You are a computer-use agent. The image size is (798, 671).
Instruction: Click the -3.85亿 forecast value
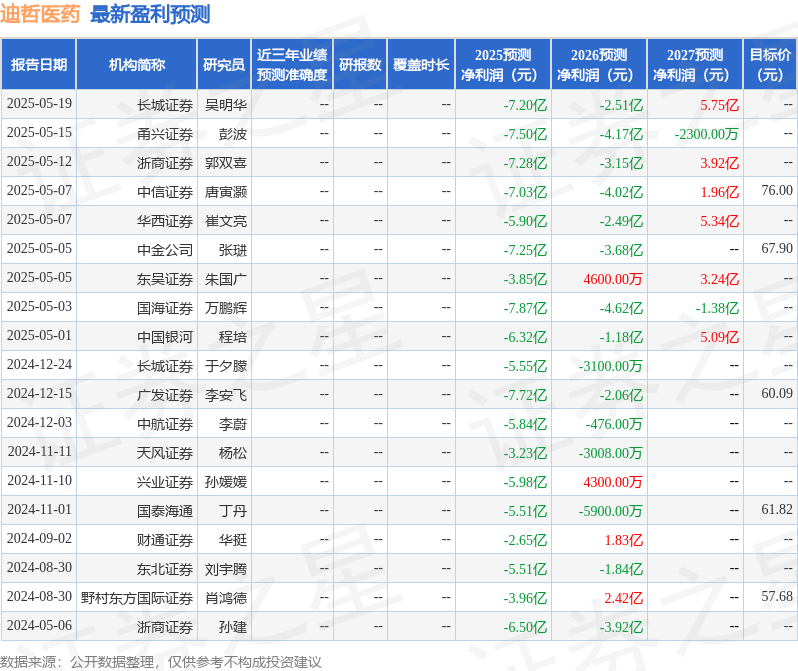(x=525, y=279)
